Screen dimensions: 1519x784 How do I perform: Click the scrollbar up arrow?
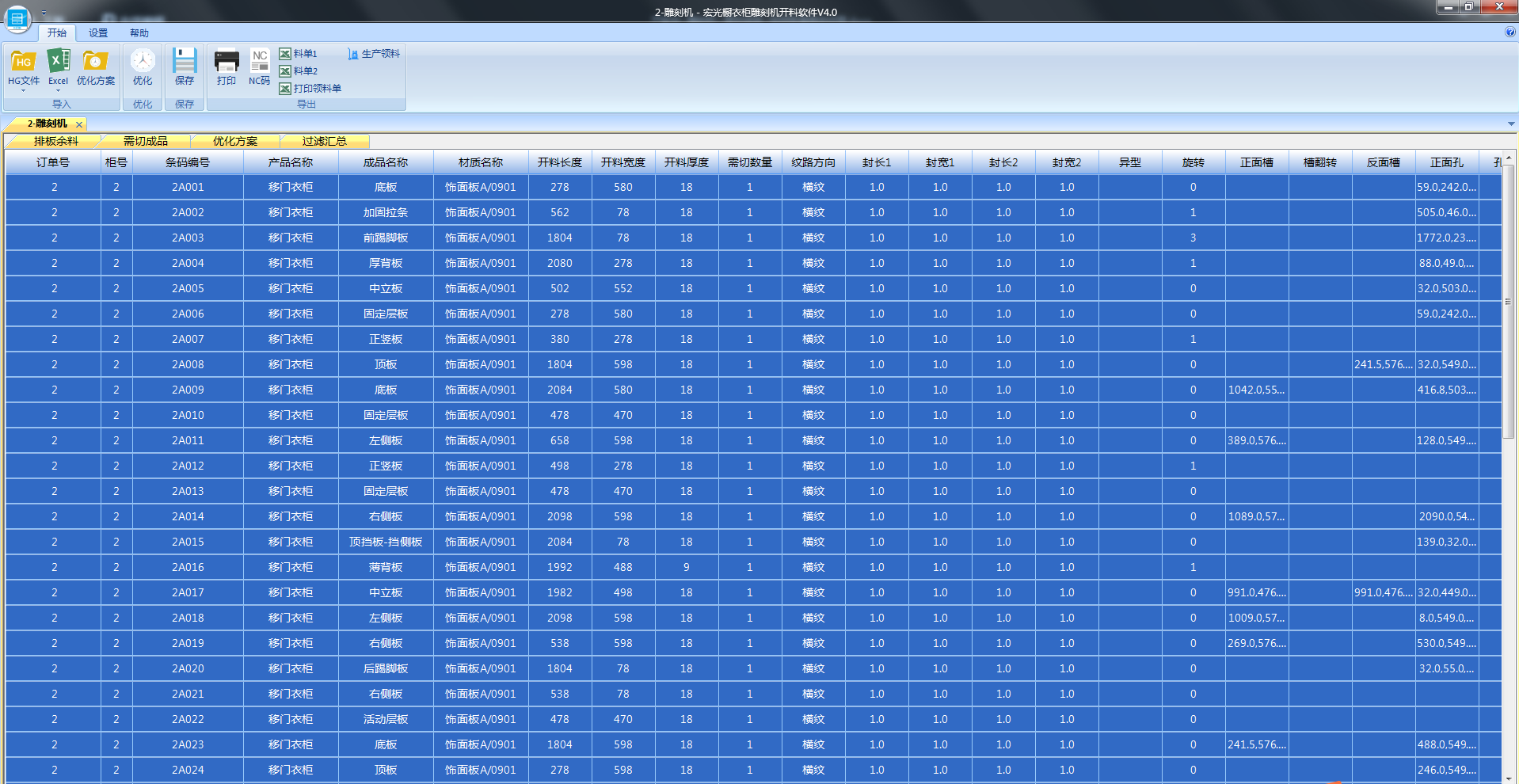pyautogui.click(x=1509, y=158)
